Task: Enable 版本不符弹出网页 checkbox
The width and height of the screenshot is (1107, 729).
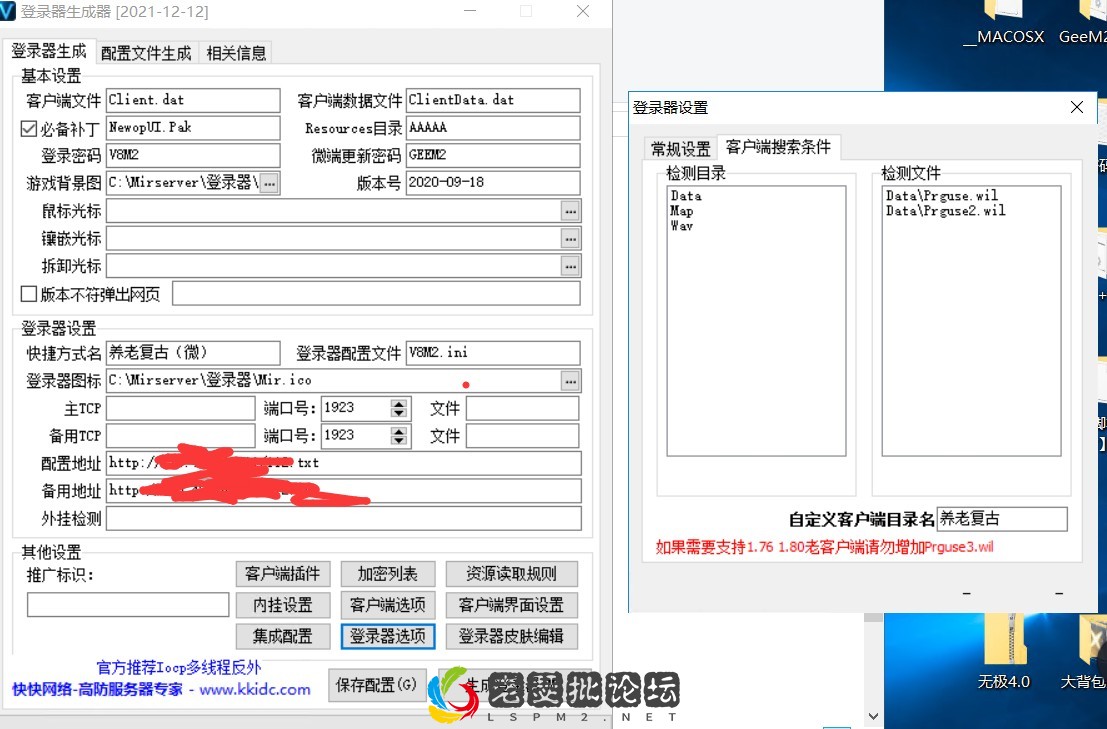Action: pyautogui.click(x=29, y=294)
